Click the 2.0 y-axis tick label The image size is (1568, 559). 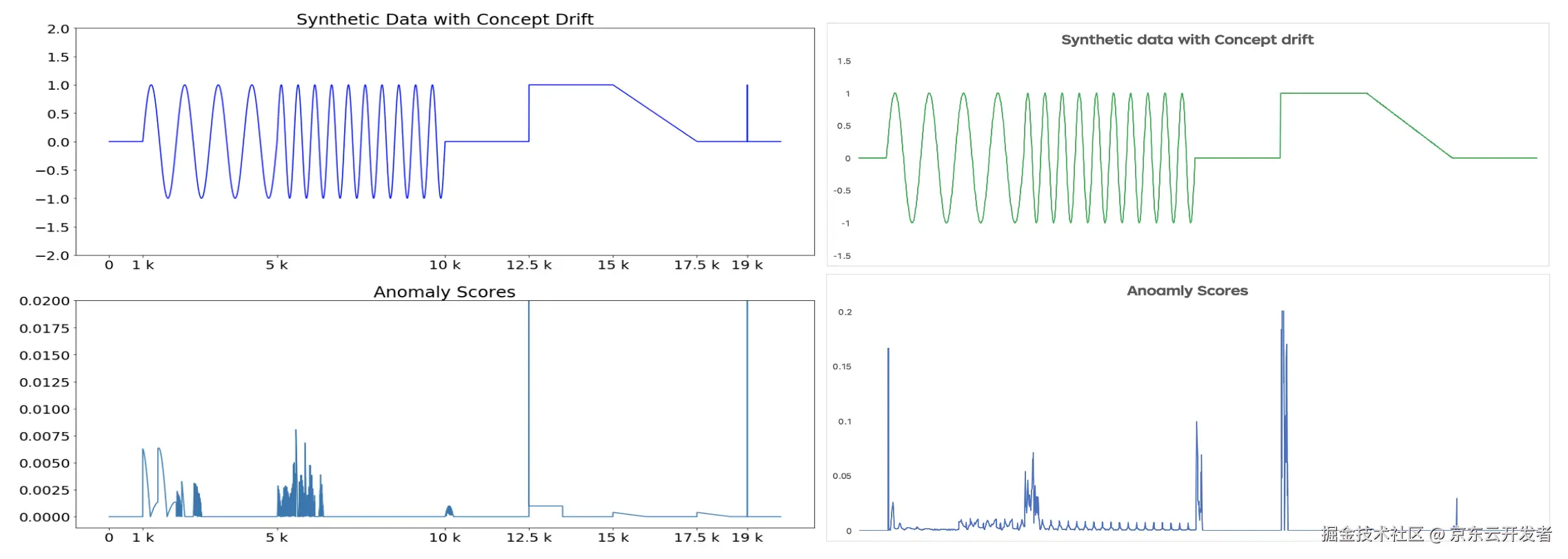[x=59, y=29]
